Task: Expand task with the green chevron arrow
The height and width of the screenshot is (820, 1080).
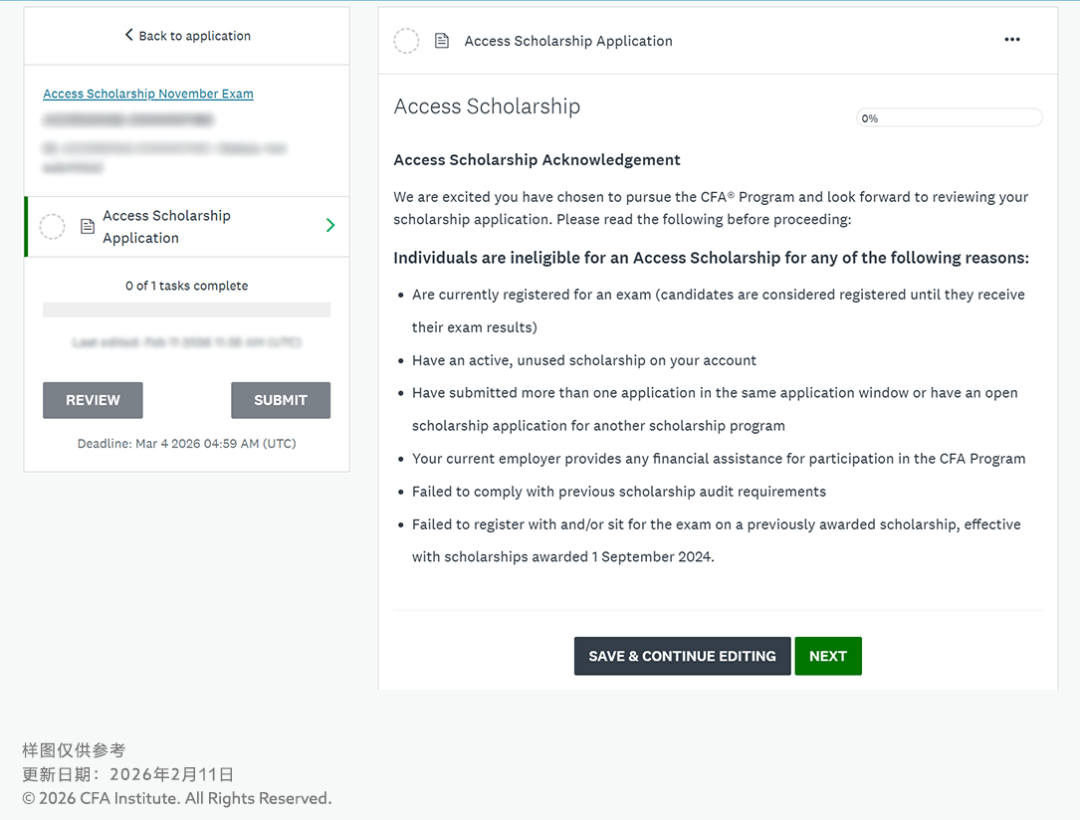Action: (x=330, y=226)
